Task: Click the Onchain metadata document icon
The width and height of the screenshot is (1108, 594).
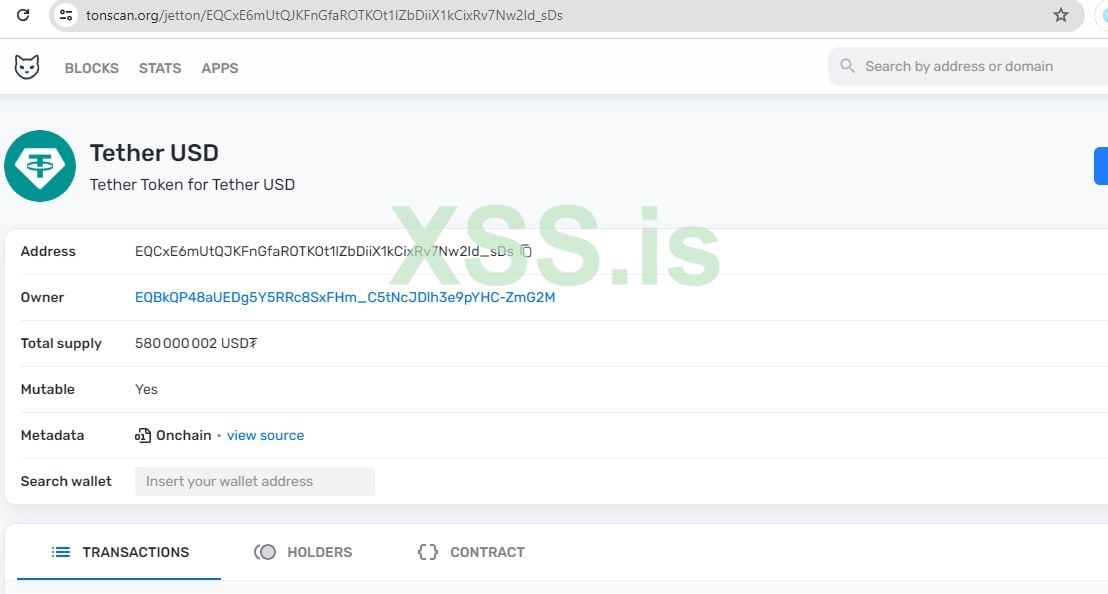Action: click(143, 435)
